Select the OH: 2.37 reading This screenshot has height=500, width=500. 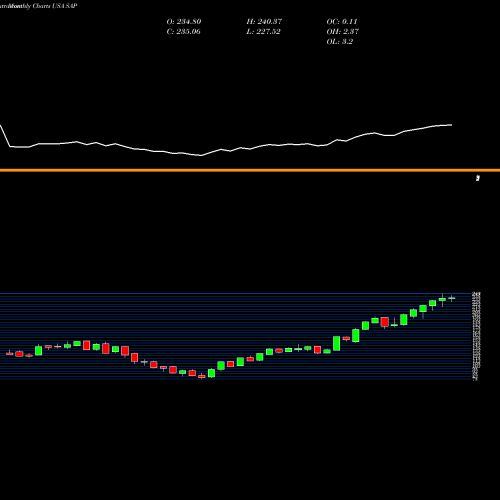(342, 32)
